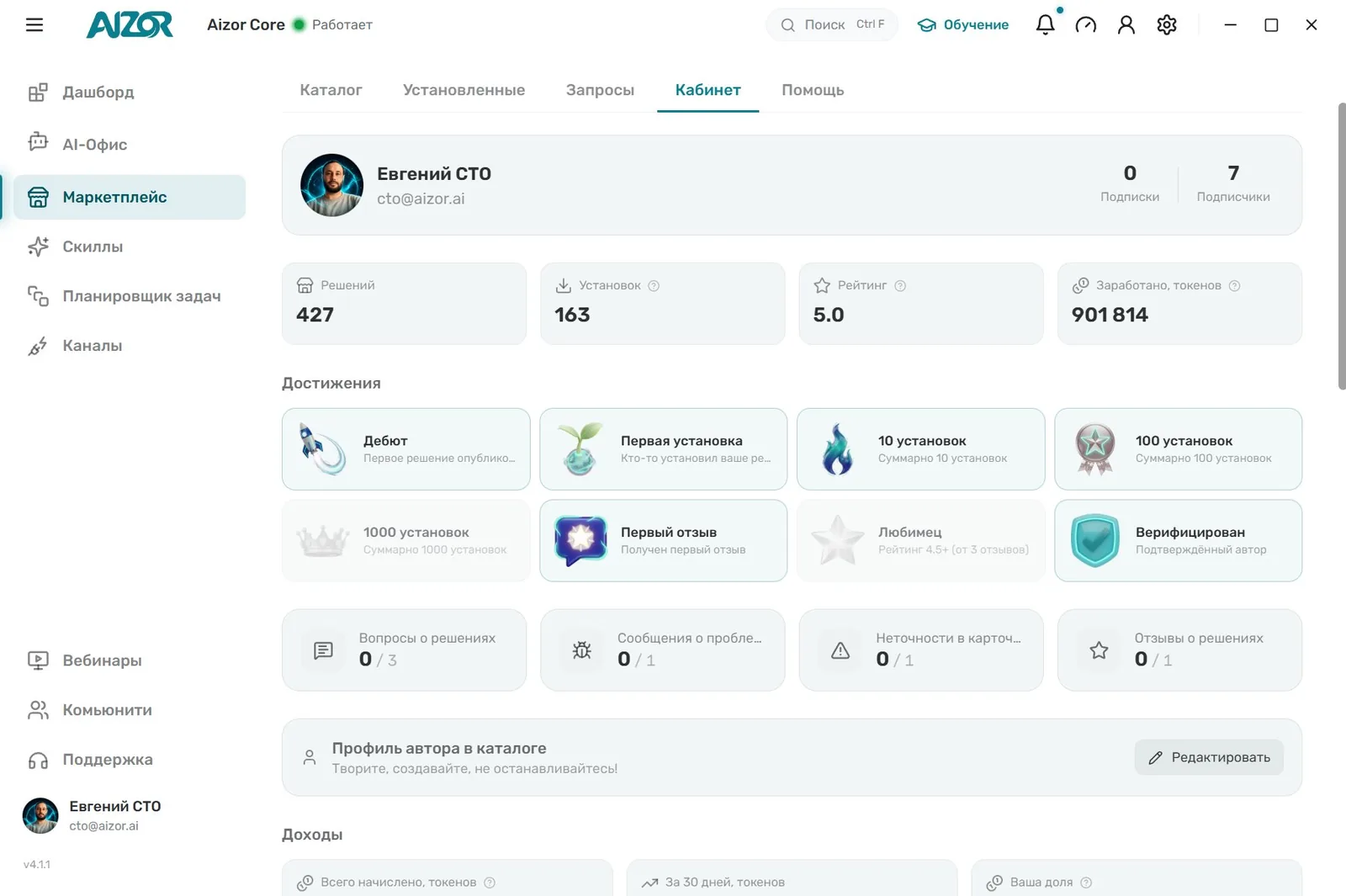1346x896 pixels.
Task: Click help icon next to Заработано, токенов
Action: (1234, 286)
